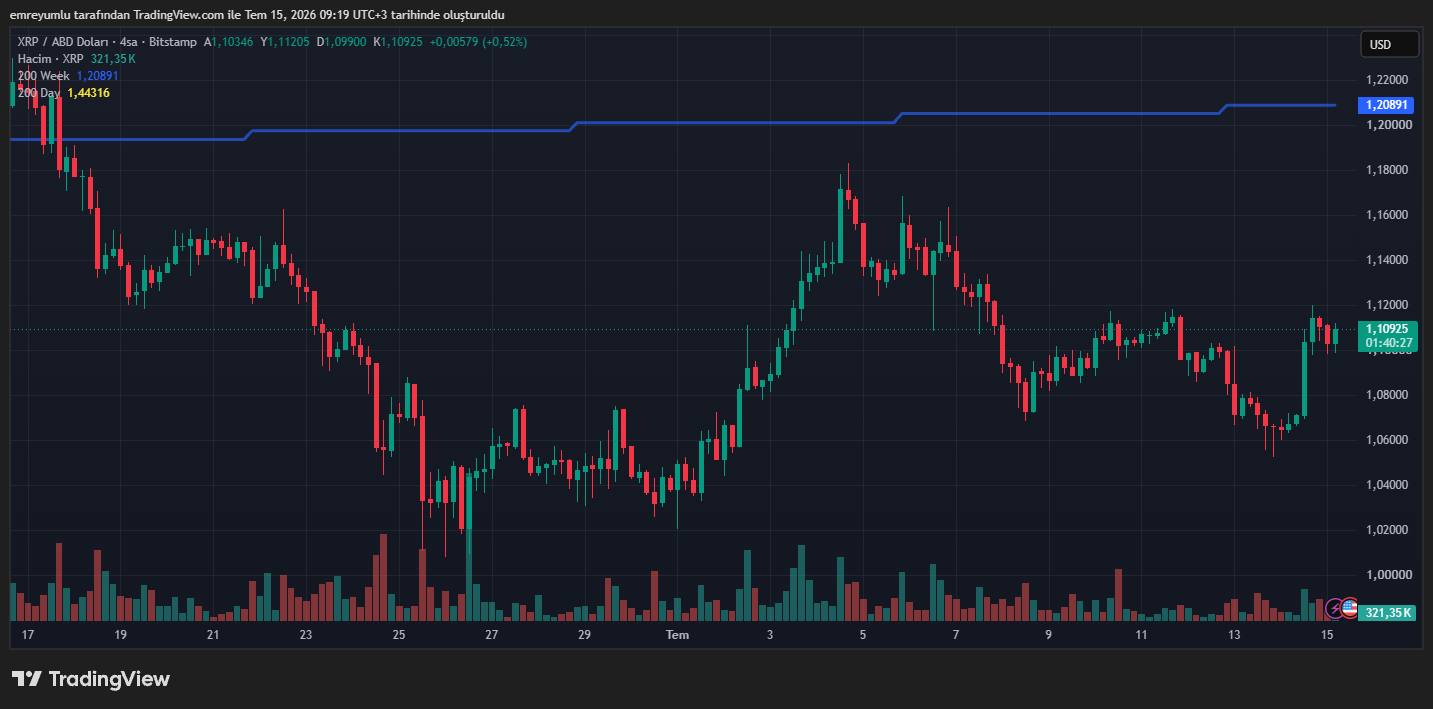Click date 15 on the time axis
The image size is (1433, 709).
click(1327, 635)
